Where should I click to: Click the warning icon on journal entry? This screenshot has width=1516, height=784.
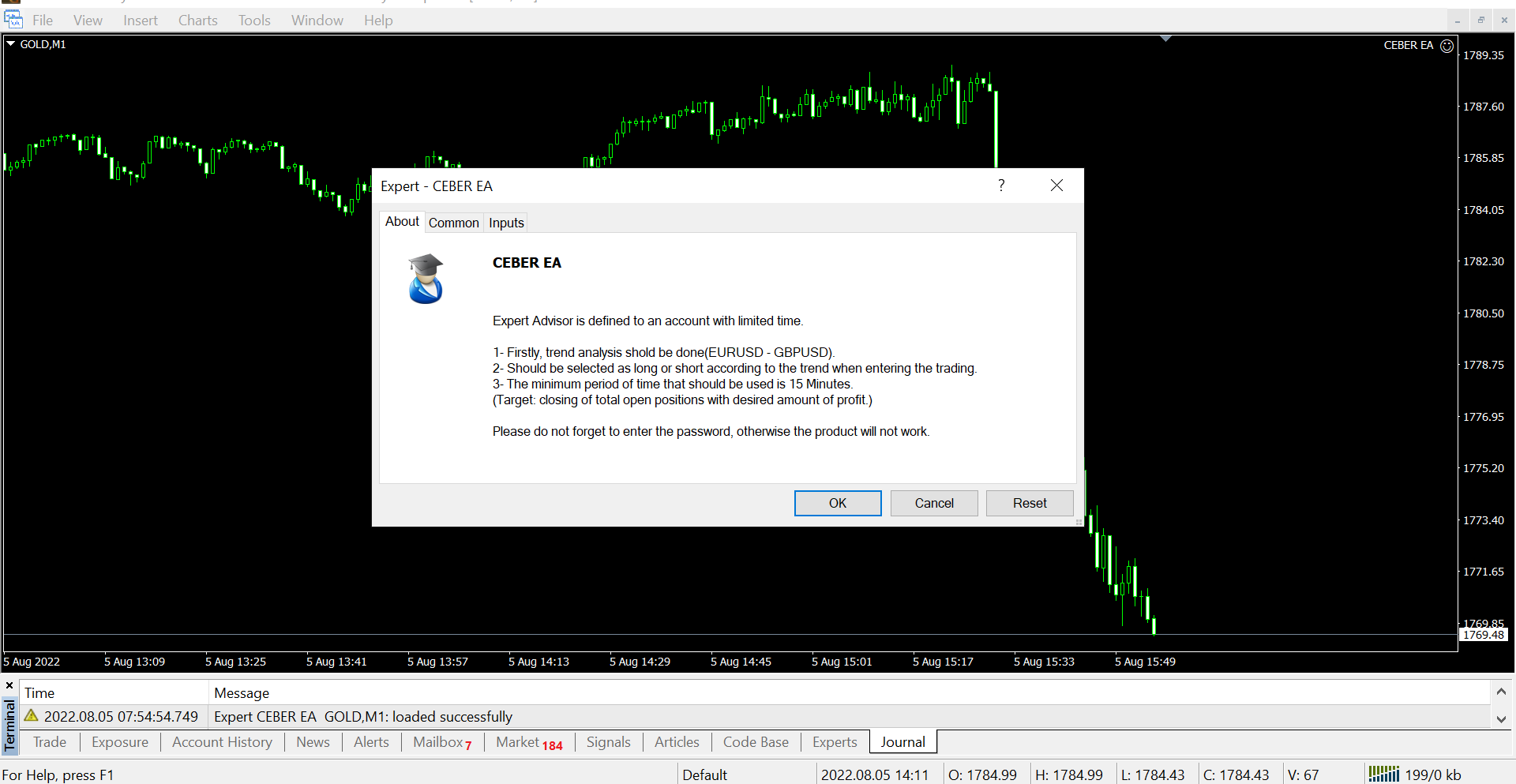(x=32, y=715)
